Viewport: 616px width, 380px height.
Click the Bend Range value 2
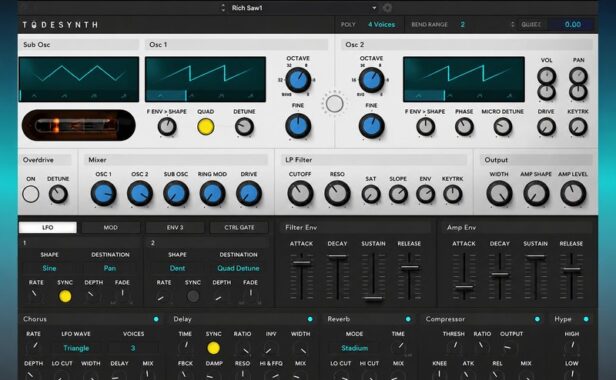pyautogui.click(x=462, y=24)
